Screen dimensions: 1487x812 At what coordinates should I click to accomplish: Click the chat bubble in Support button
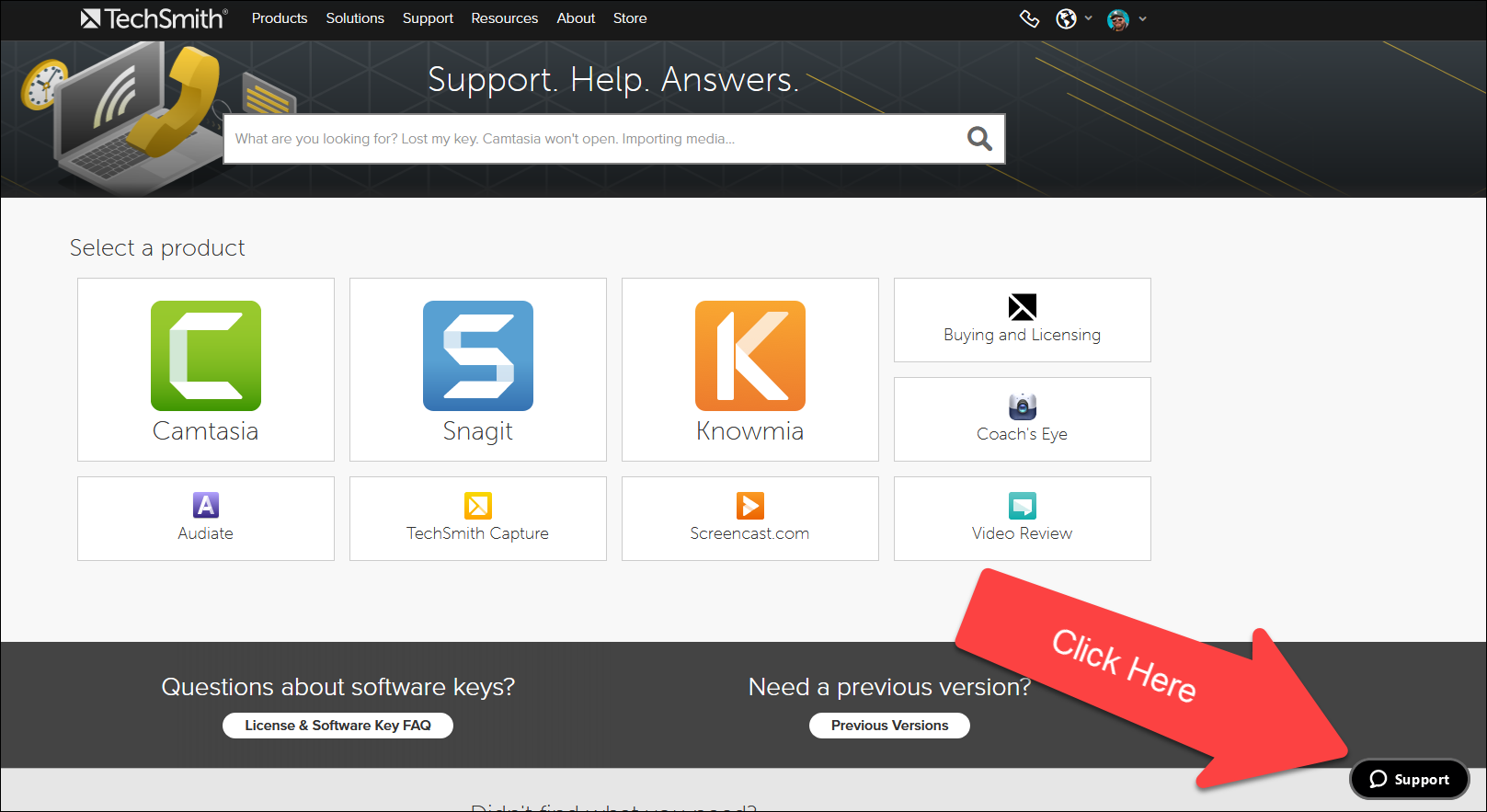point(1378,779)
